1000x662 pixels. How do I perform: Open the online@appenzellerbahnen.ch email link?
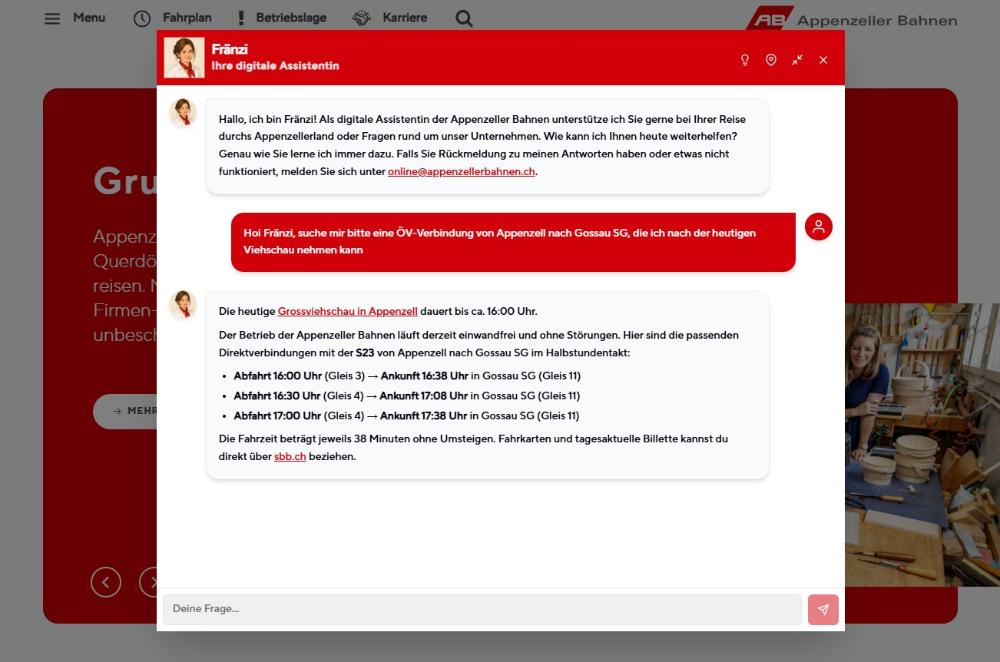[x=461, y=172]
